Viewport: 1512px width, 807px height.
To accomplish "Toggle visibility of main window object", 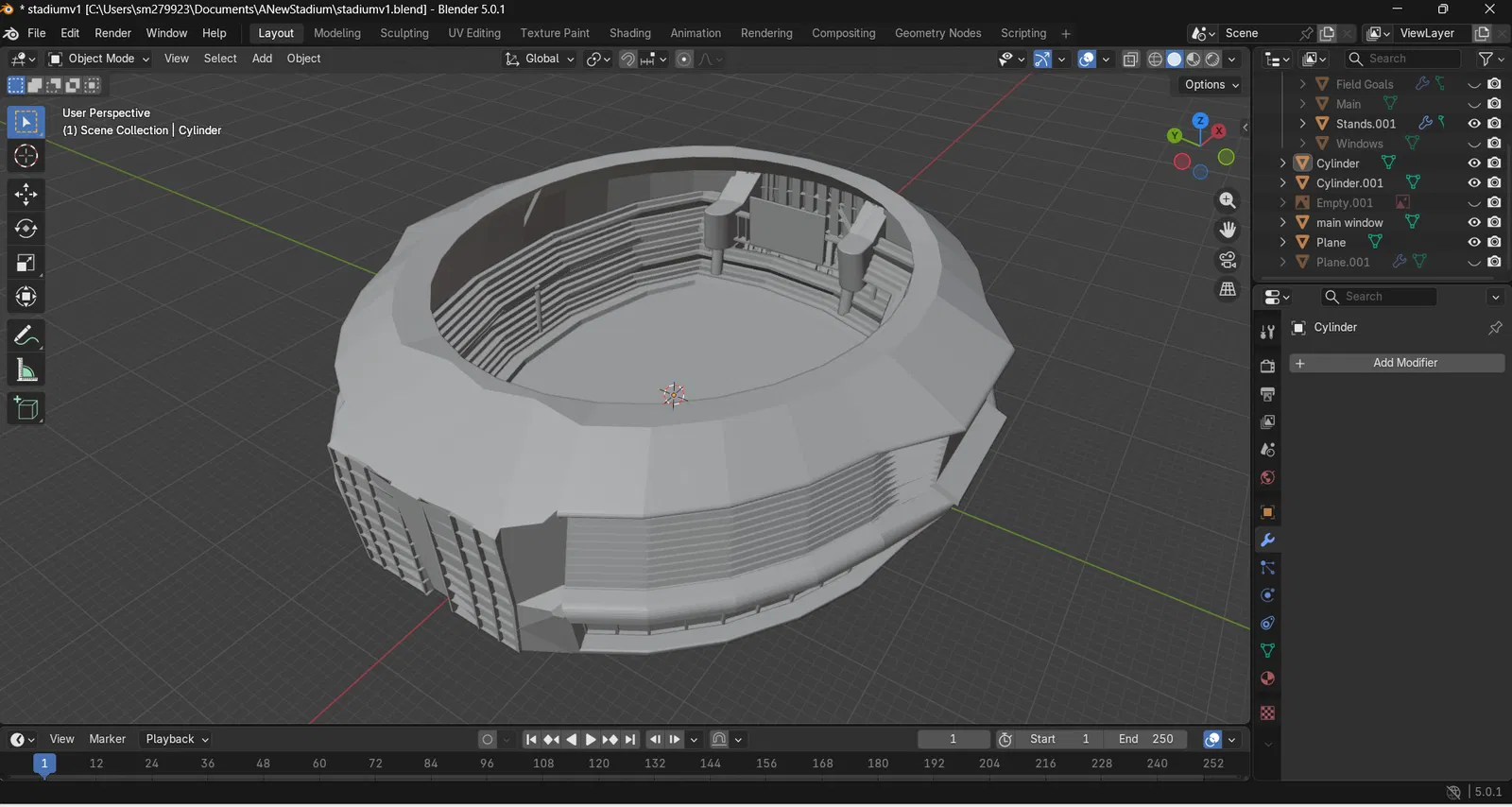I will coord(1473,223).
